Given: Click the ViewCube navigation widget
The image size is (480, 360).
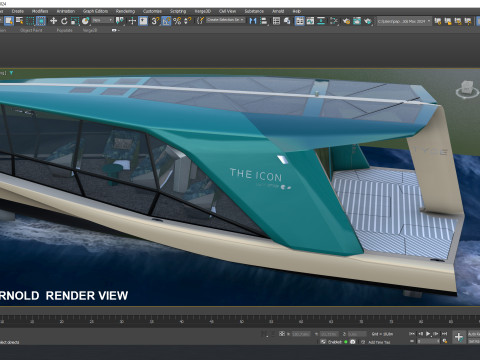Looking at the screenshot, I should point(467,89).
